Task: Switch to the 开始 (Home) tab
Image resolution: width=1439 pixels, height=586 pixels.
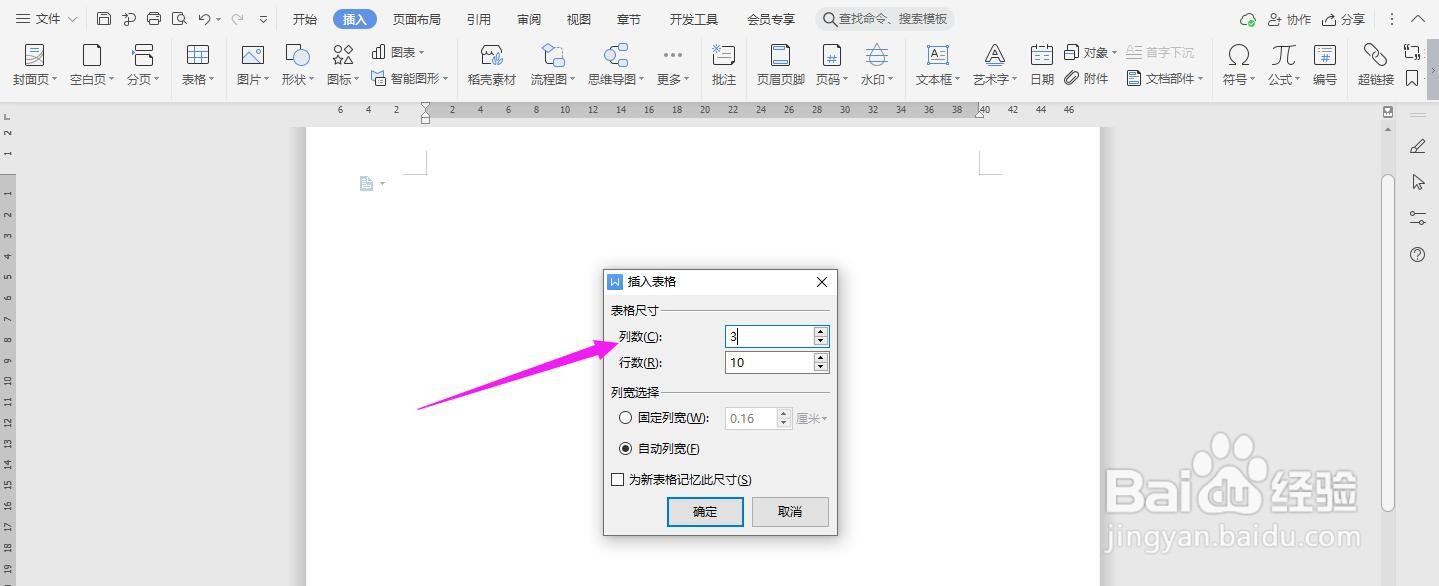Action: (305, 19)
